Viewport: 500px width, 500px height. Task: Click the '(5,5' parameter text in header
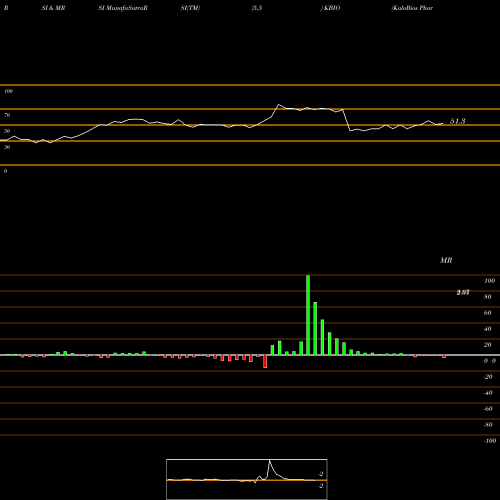[257, 8]
